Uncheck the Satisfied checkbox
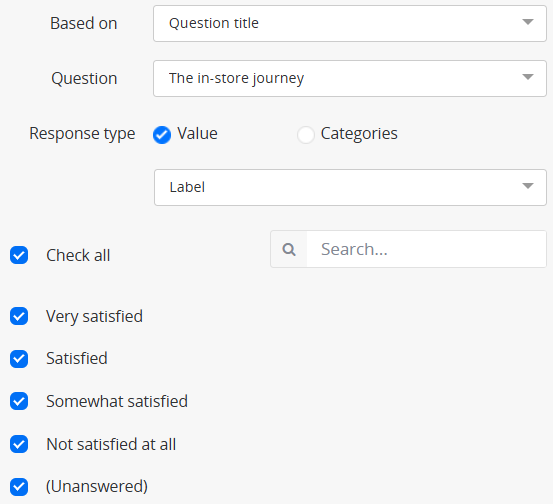Image resolution: width=553 pixels, height=504 pixels. [x=19, y=359]
